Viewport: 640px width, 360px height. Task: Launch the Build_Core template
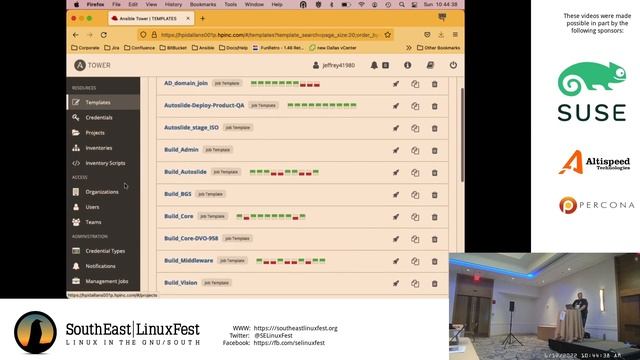(396, 217)
